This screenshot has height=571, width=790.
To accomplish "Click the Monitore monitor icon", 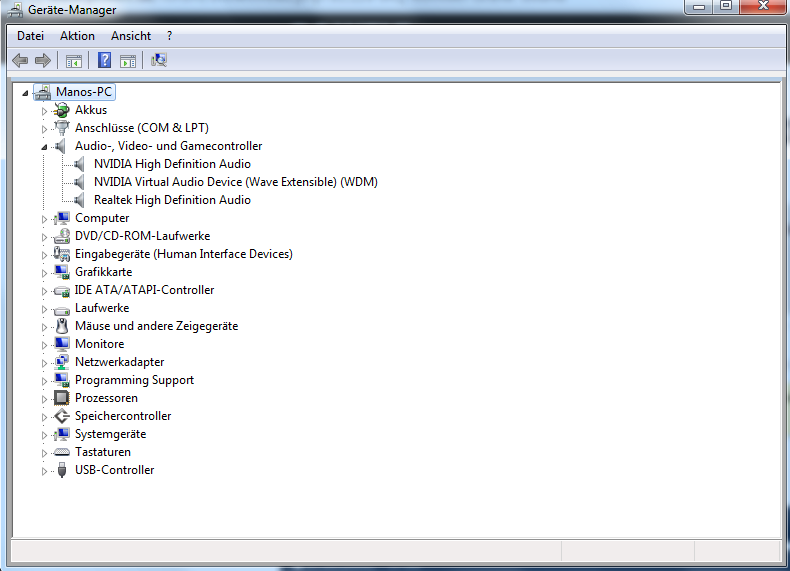I will point(61,344).
